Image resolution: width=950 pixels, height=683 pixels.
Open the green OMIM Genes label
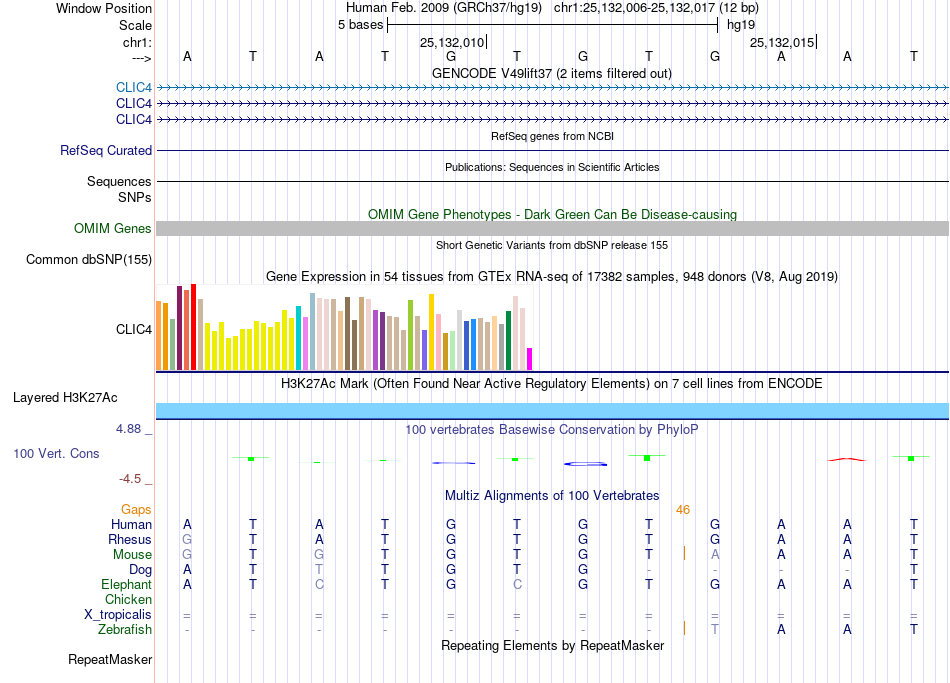tap(113, 228)
